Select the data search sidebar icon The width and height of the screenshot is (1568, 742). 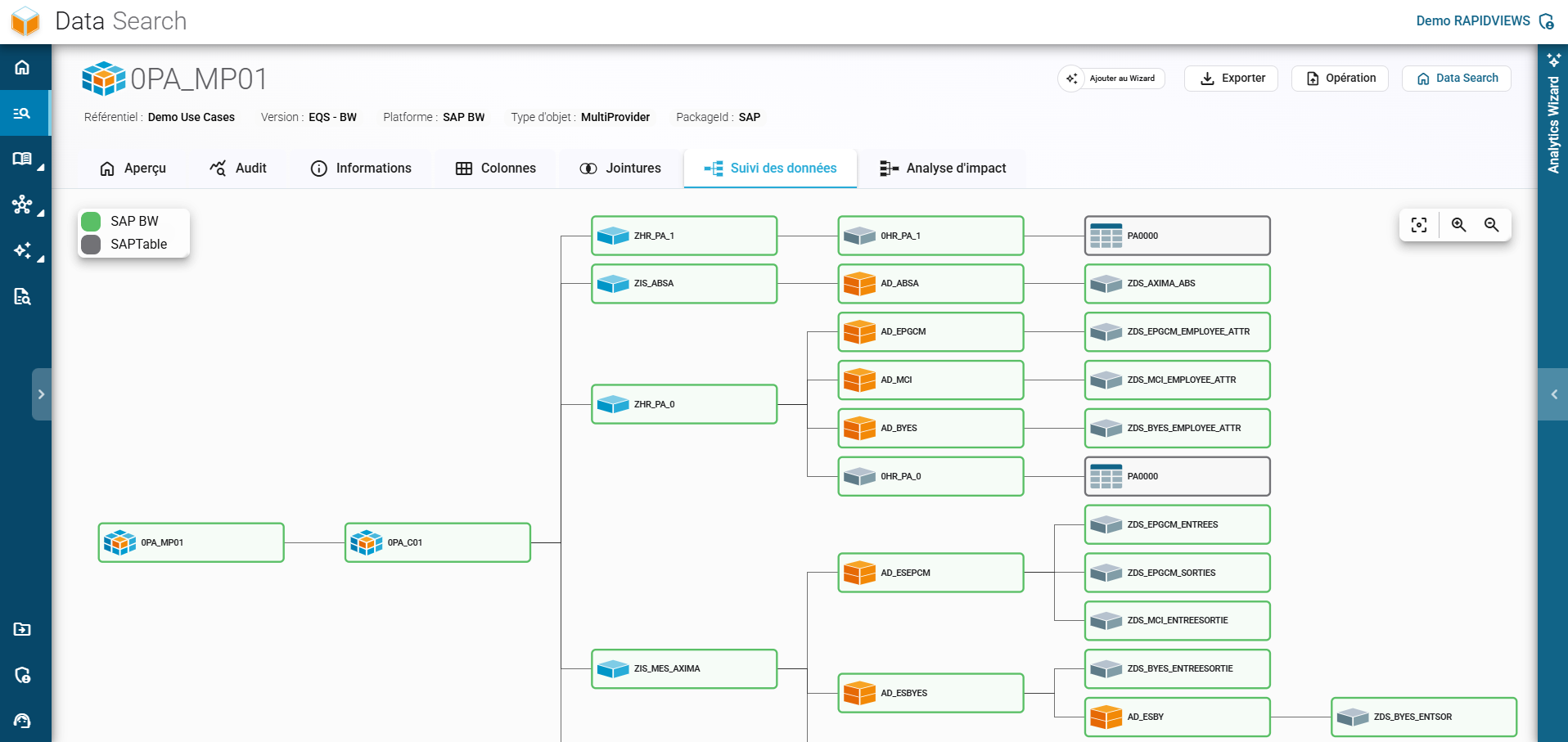(x=22, y=113)
